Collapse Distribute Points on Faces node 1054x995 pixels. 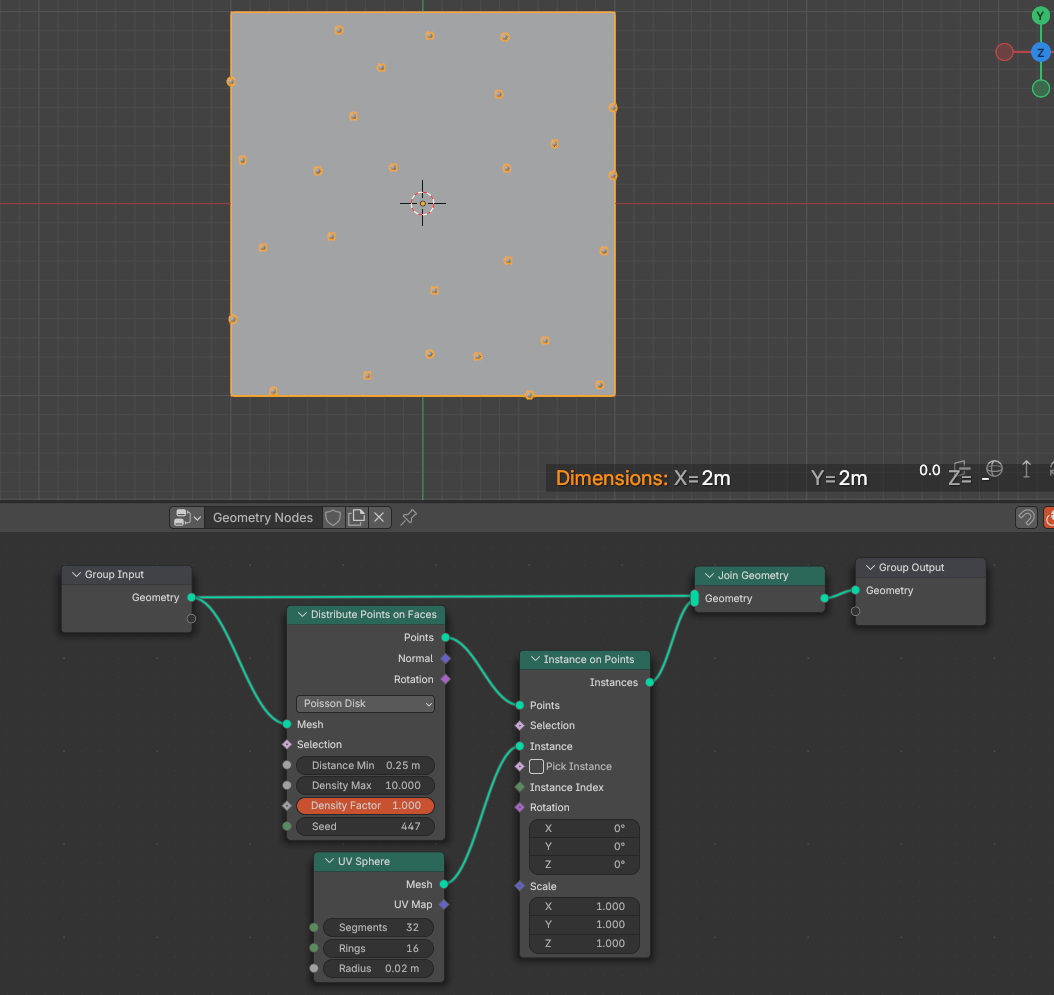(302, 614)
